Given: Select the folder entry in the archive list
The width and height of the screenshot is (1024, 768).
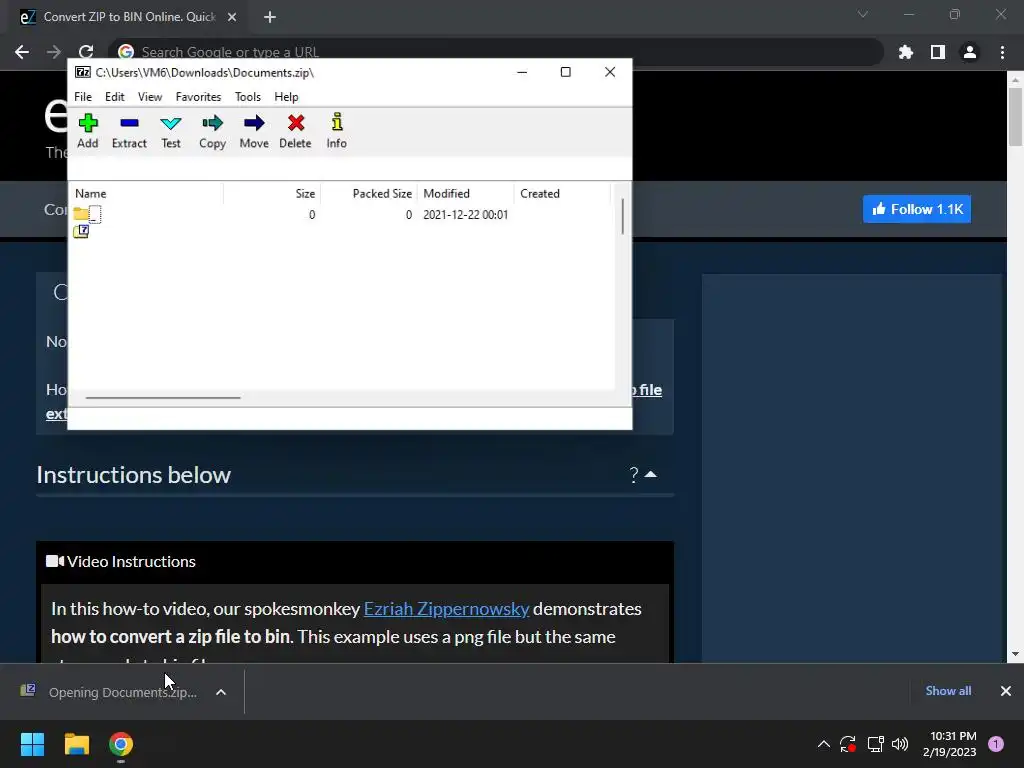Looking at the screenshot, I should pos(88,214).
